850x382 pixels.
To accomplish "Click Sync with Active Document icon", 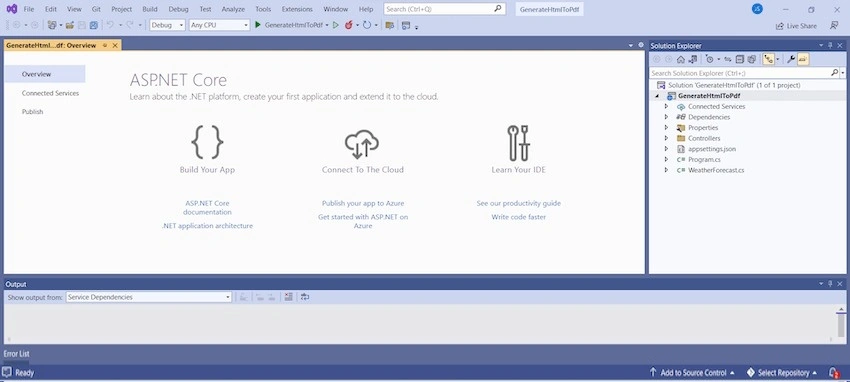I will coord(727,60).
